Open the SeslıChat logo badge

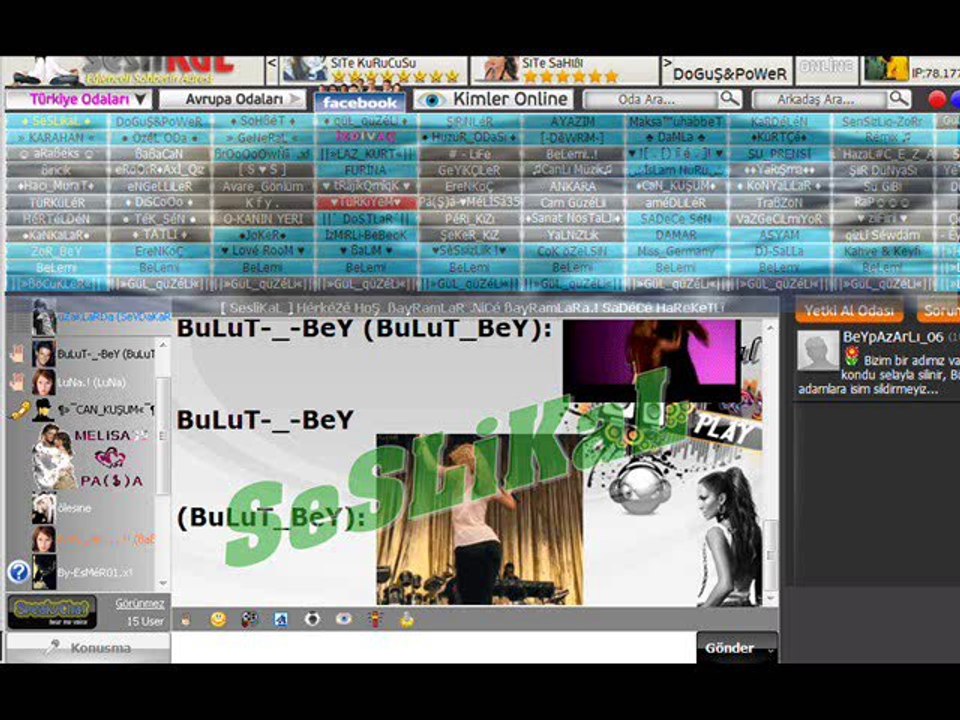(x=52, y=612)
